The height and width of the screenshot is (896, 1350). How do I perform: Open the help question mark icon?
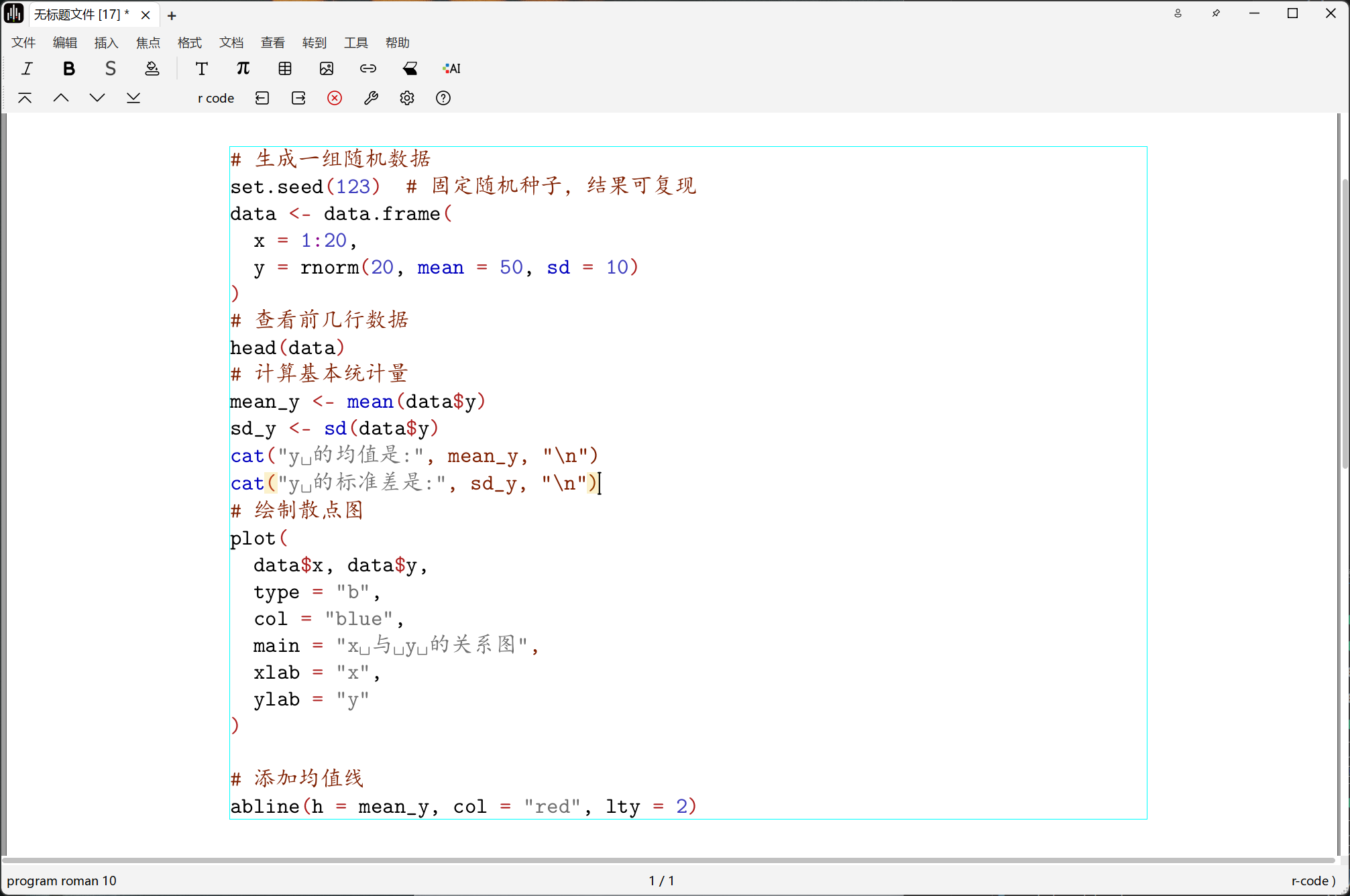click(443, 98)
